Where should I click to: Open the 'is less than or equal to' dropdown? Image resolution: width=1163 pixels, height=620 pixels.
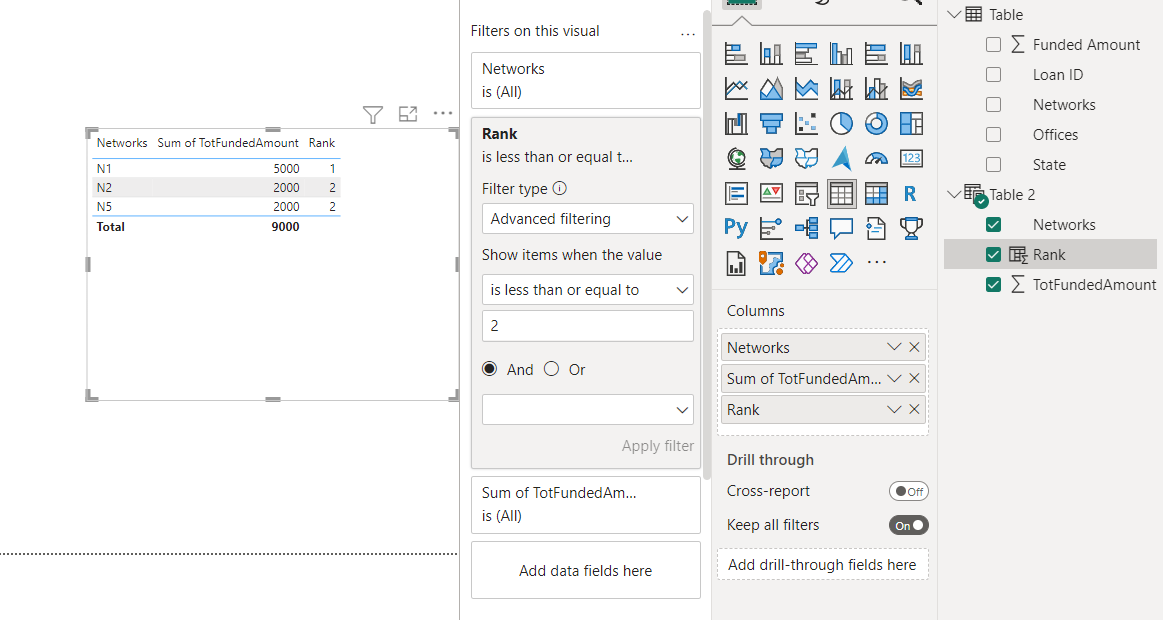tap(587, 290)
